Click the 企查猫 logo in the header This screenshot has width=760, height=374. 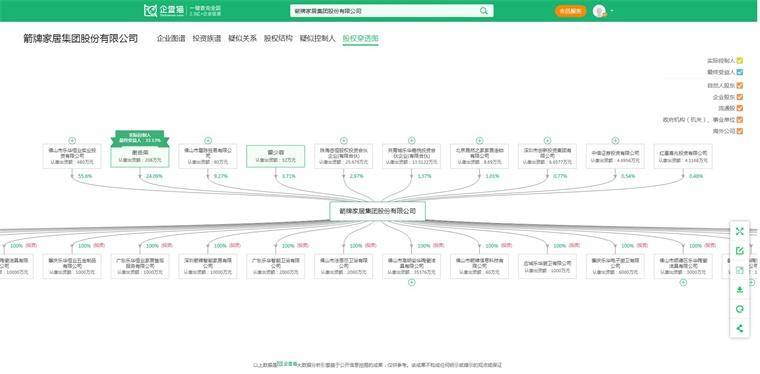[164, 11]
